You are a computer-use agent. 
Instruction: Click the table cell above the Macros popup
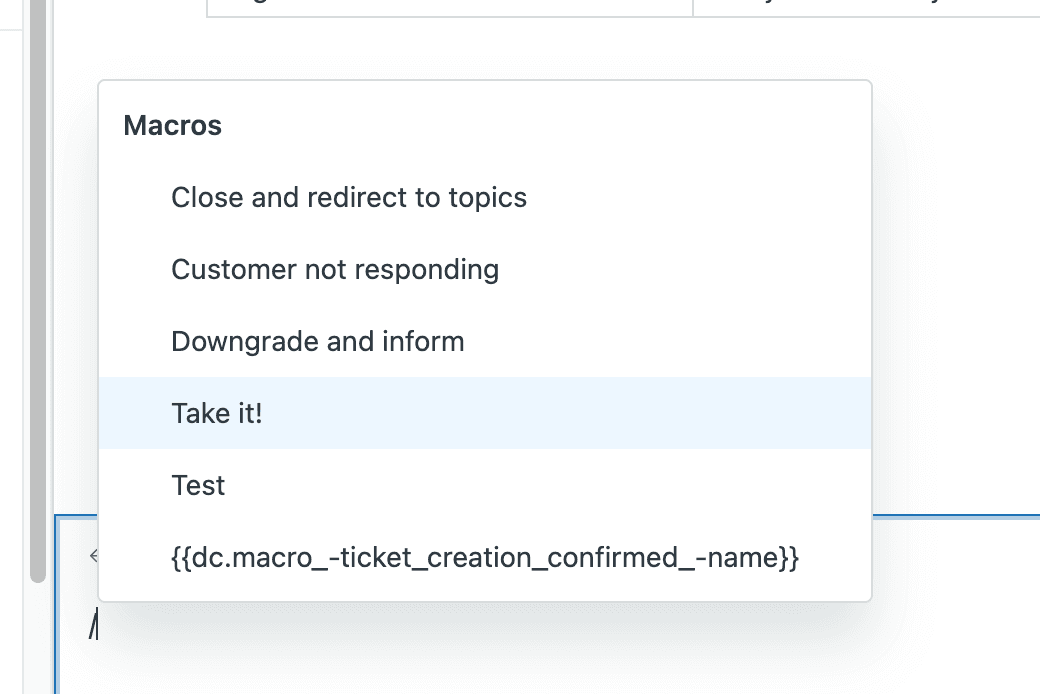[450, 8]
